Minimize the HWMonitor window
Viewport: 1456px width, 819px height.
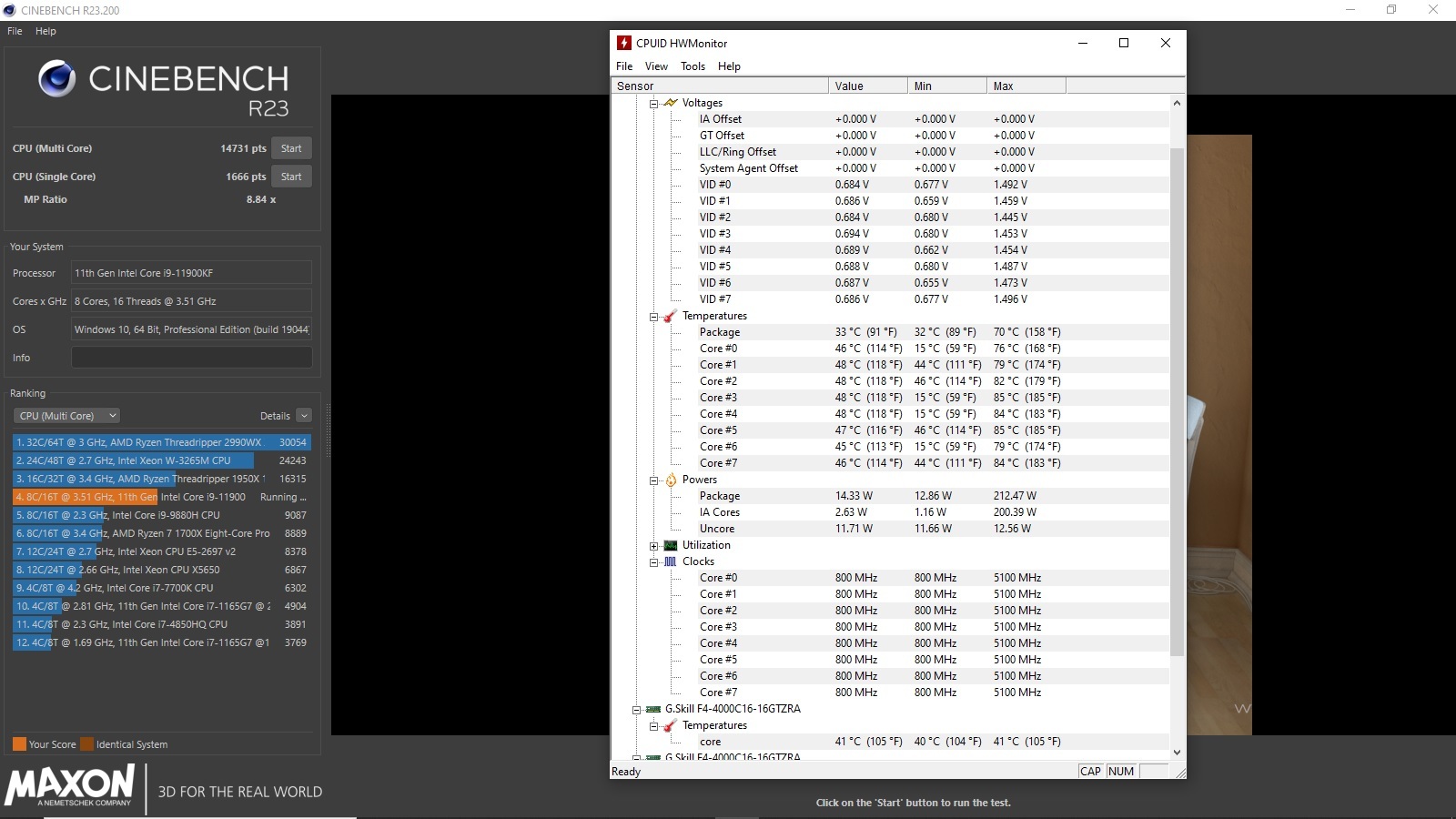pyautogui.click(x=1083, y=43)
